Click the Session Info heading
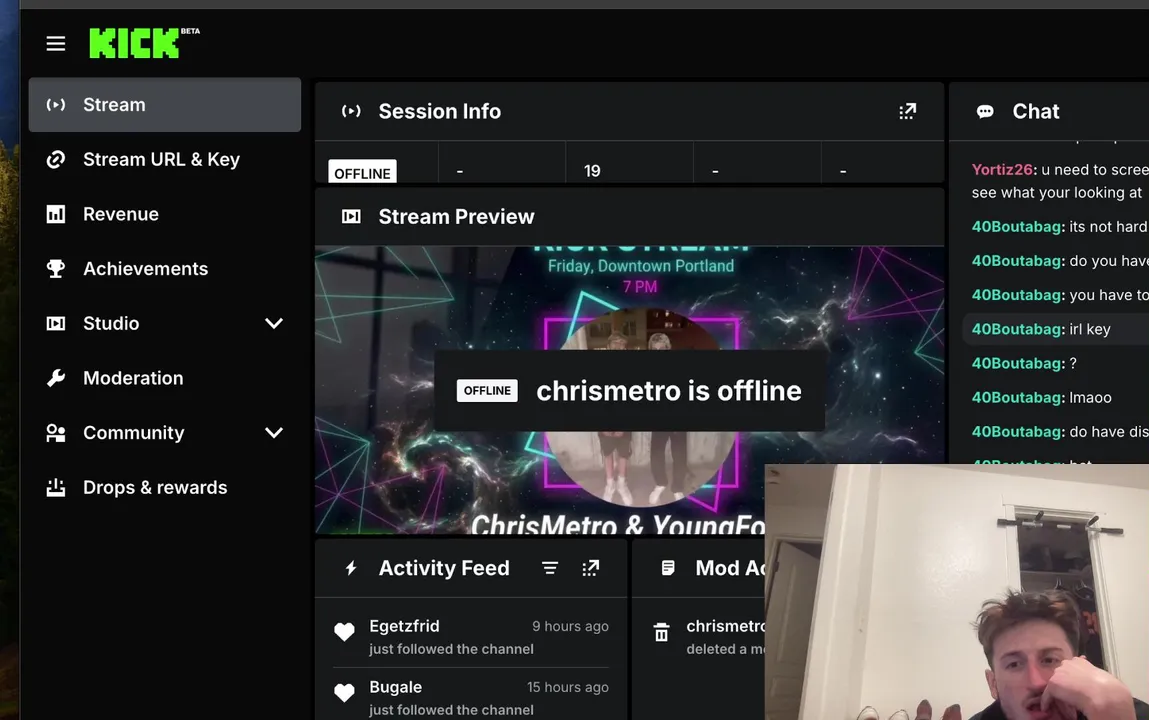 (440, 111)
